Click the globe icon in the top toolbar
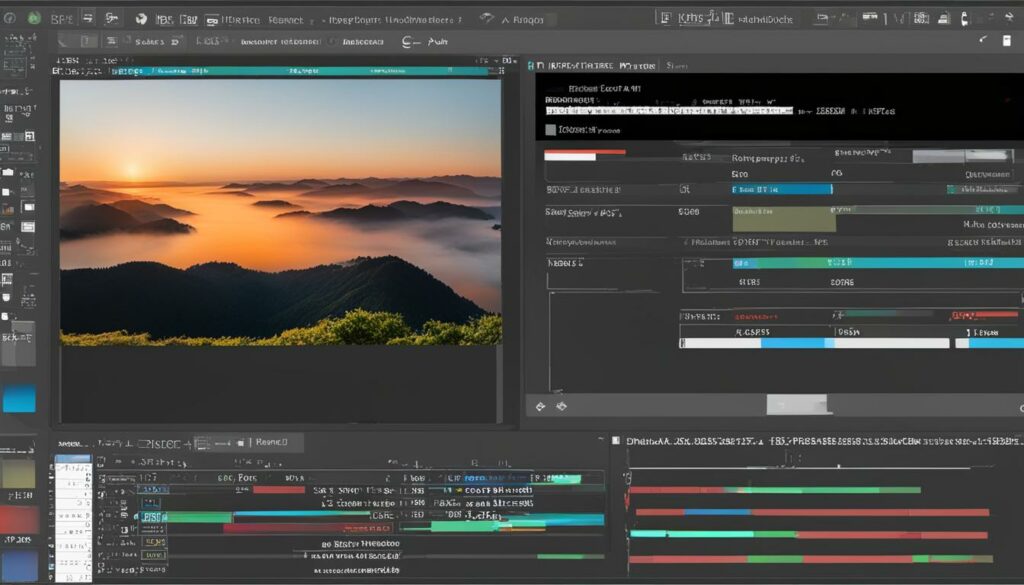 pyautogui.click(x=140, y=18)
